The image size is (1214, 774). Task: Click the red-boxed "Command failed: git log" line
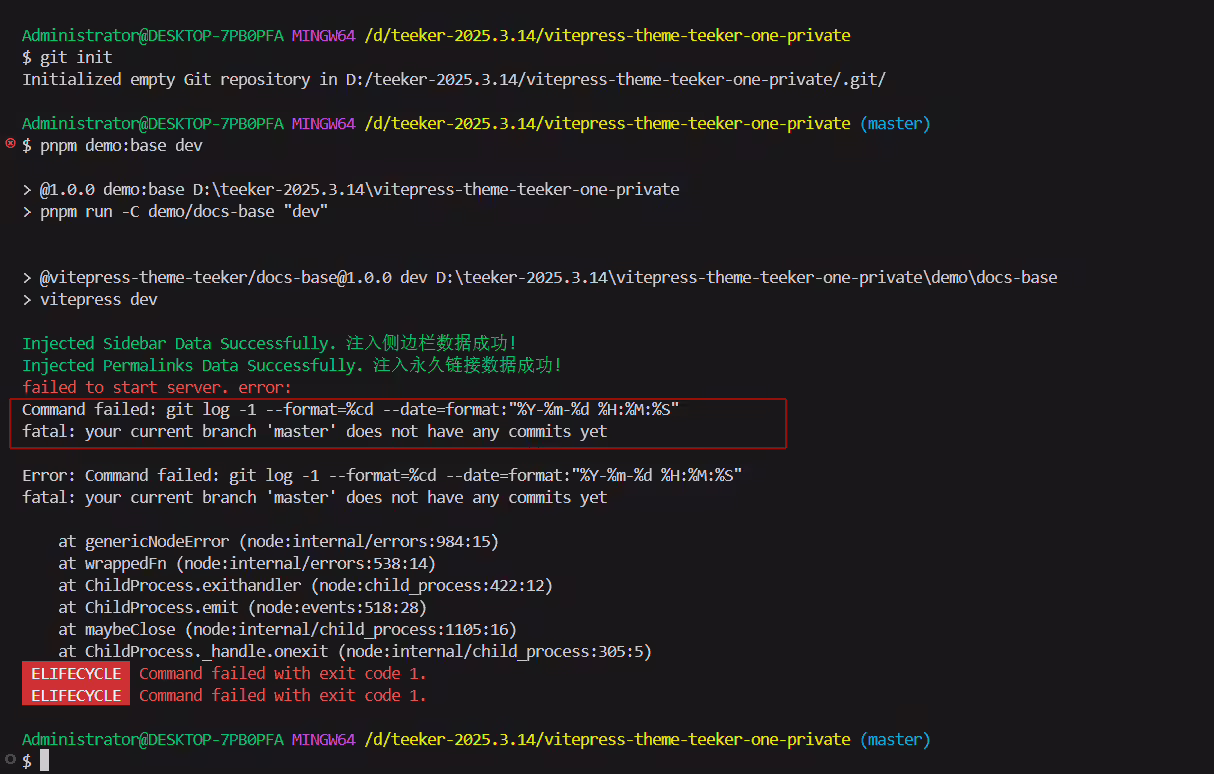[351, 409]
